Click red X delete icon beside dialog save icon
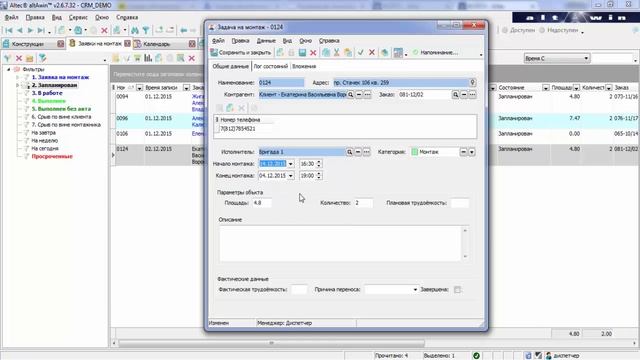The height and width of the screenshot is (360, 640). [x=313, y=53]
